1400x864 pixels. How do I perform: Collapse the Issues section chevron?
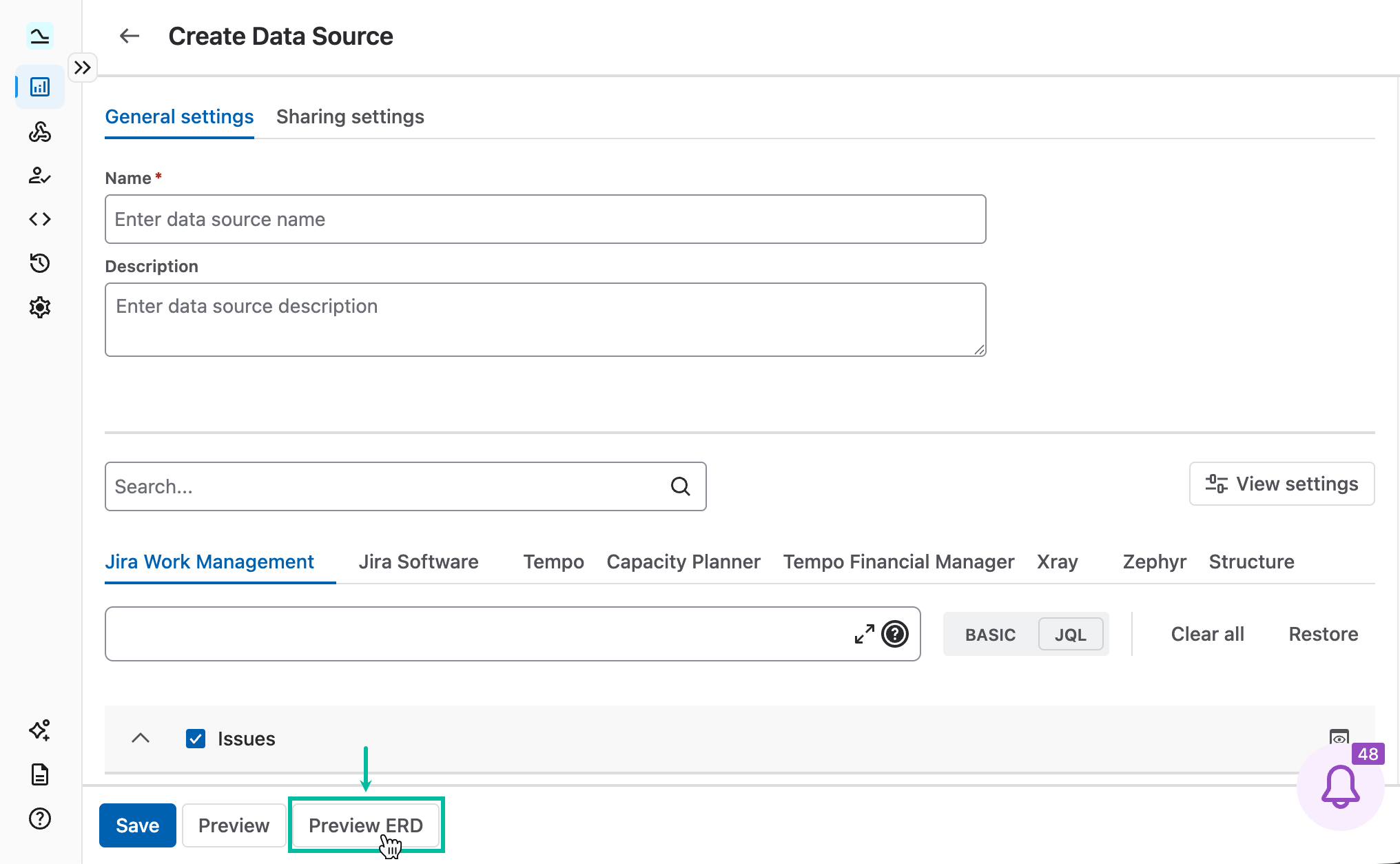141,738
